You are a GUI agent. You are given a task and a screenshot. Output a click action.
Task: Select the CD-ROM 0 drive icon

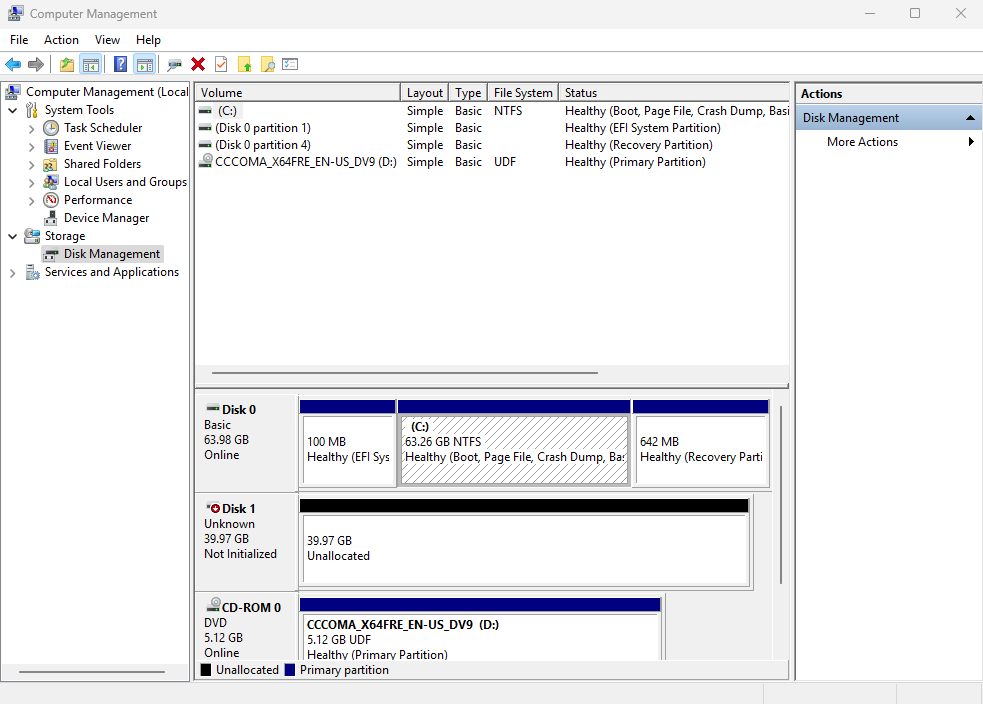(x=214, y=606)
